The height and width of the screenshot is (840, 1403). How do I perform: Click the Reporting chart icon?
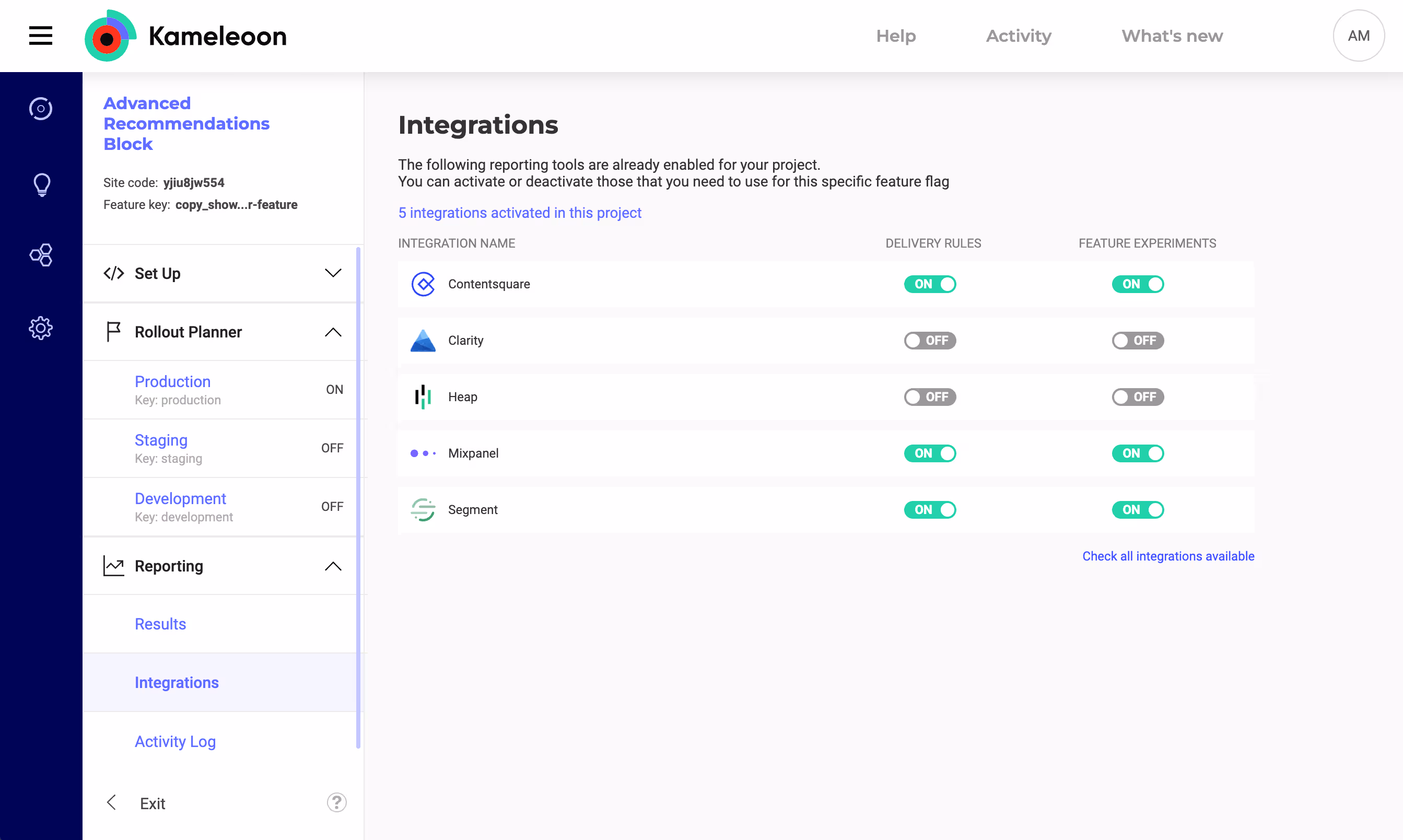[113, 565]
